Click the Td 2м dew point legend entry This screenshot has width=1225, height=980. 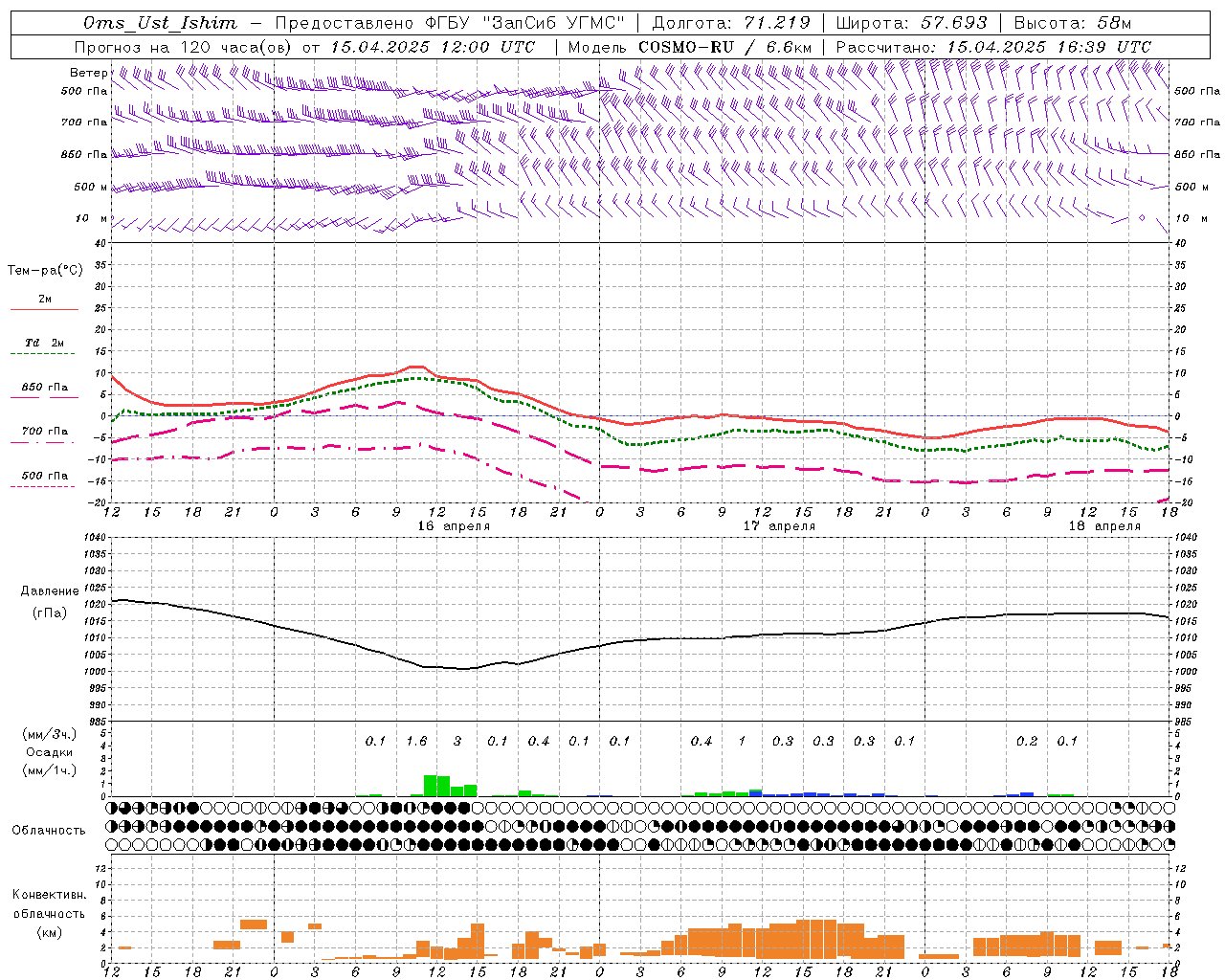pyautogui.click(x=45, y=343)
